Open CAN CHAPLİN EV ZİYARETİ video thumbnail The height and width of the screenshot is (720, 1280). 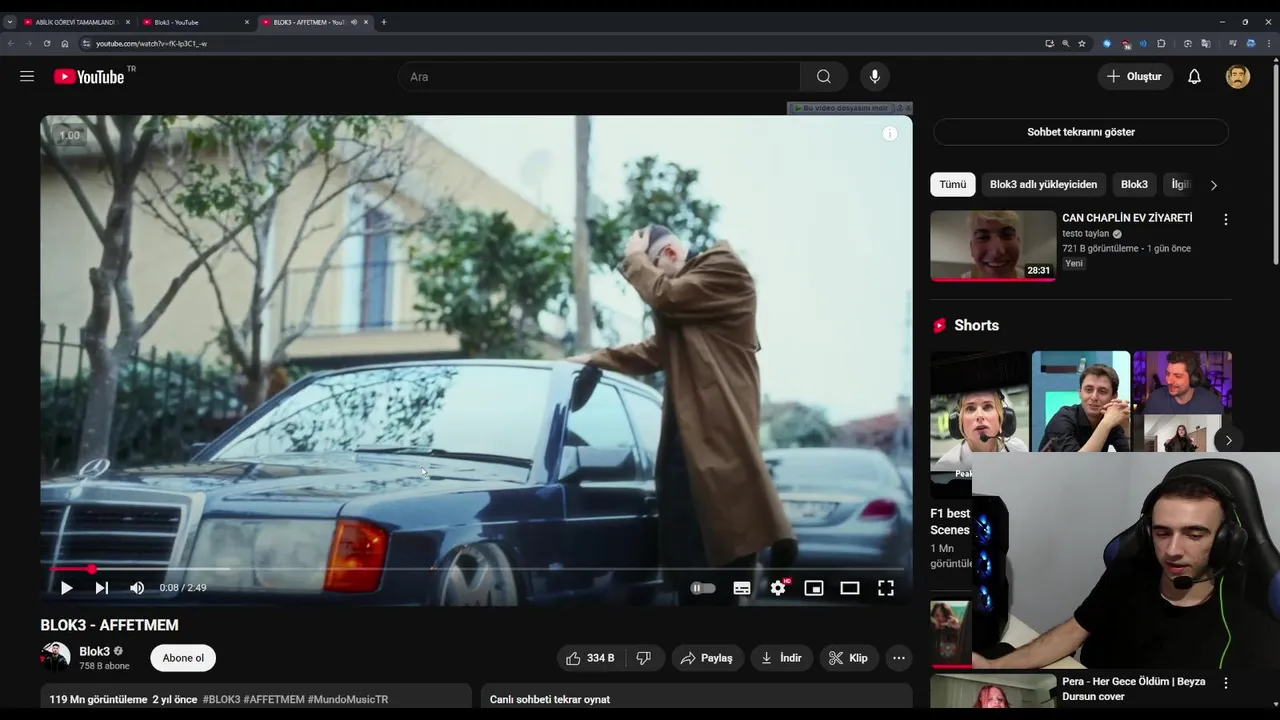click(x=993, y=245)
